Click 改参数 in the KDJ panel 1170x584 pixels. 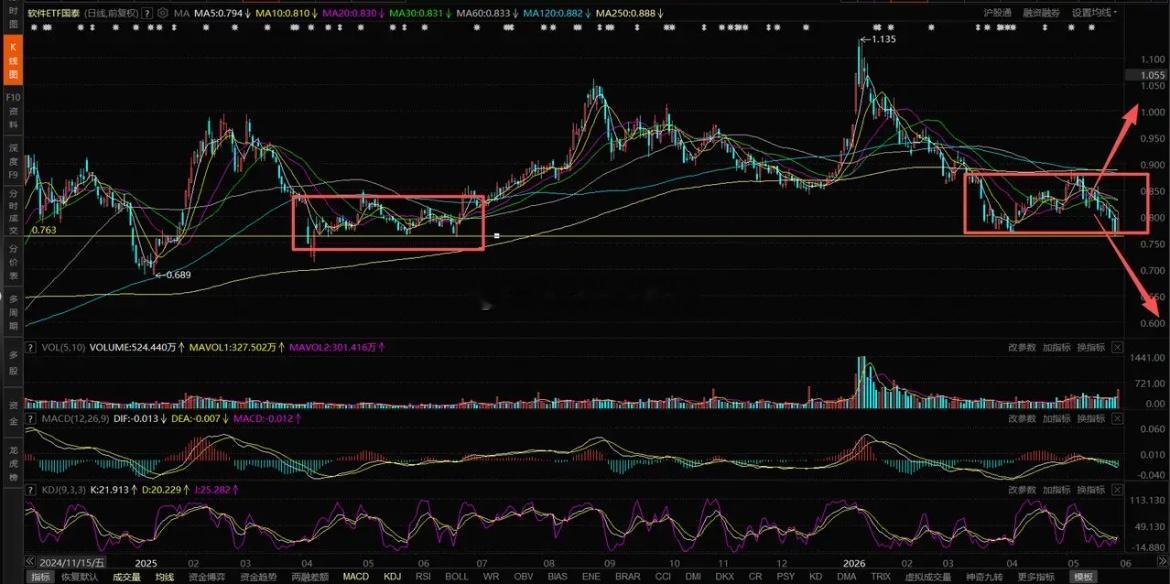pos(1022,490)
